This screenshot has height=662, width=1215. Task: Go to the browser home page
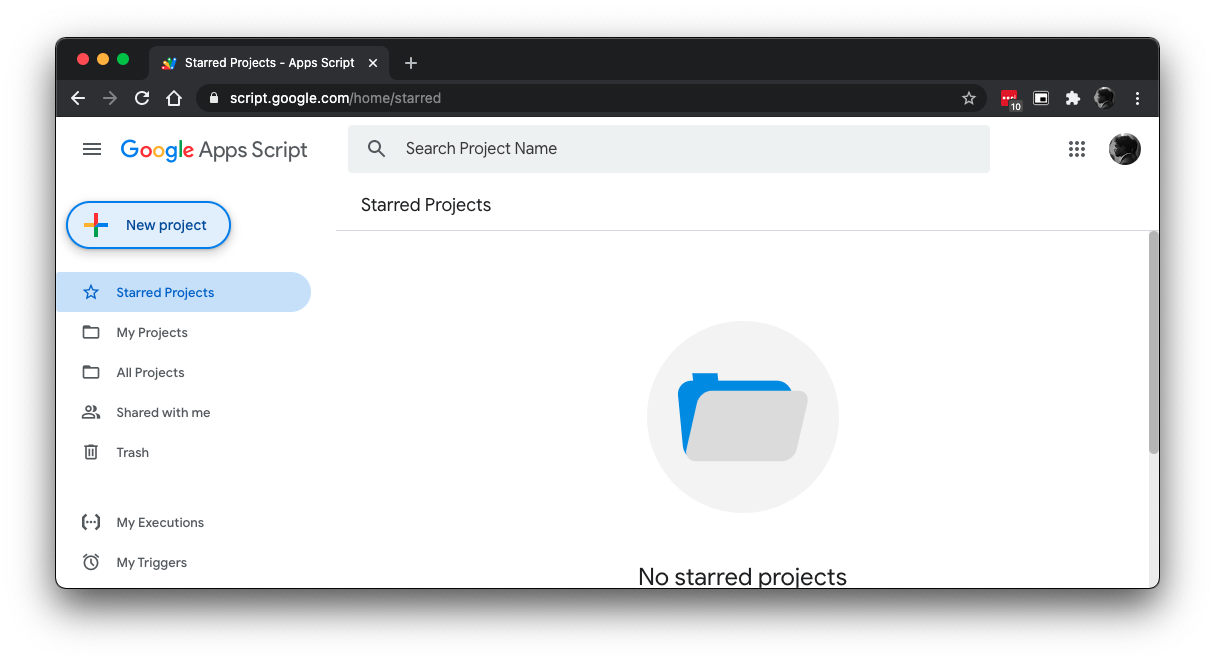point(174,98)
